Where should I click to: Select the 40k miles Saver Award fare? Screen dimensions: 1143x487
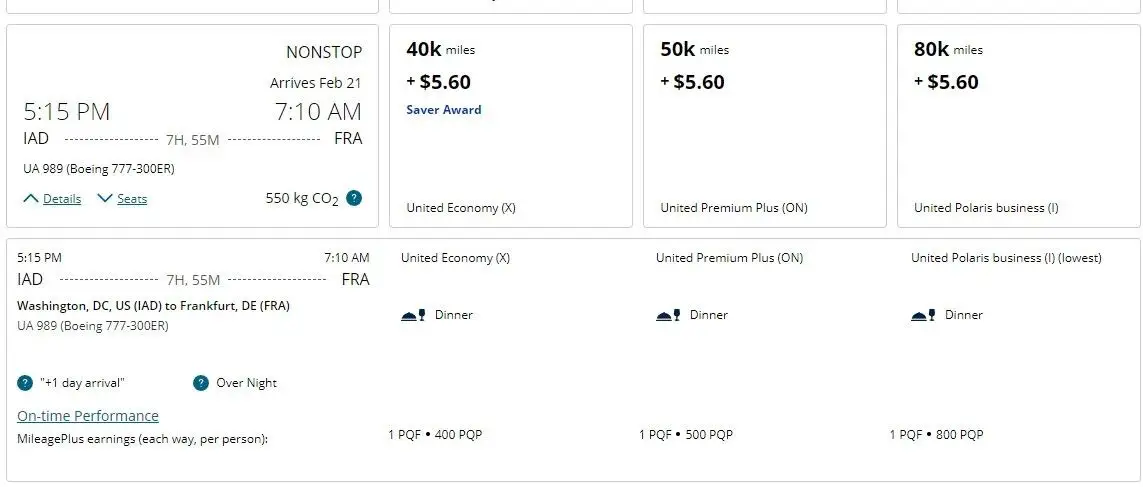(x=510, y=126)
